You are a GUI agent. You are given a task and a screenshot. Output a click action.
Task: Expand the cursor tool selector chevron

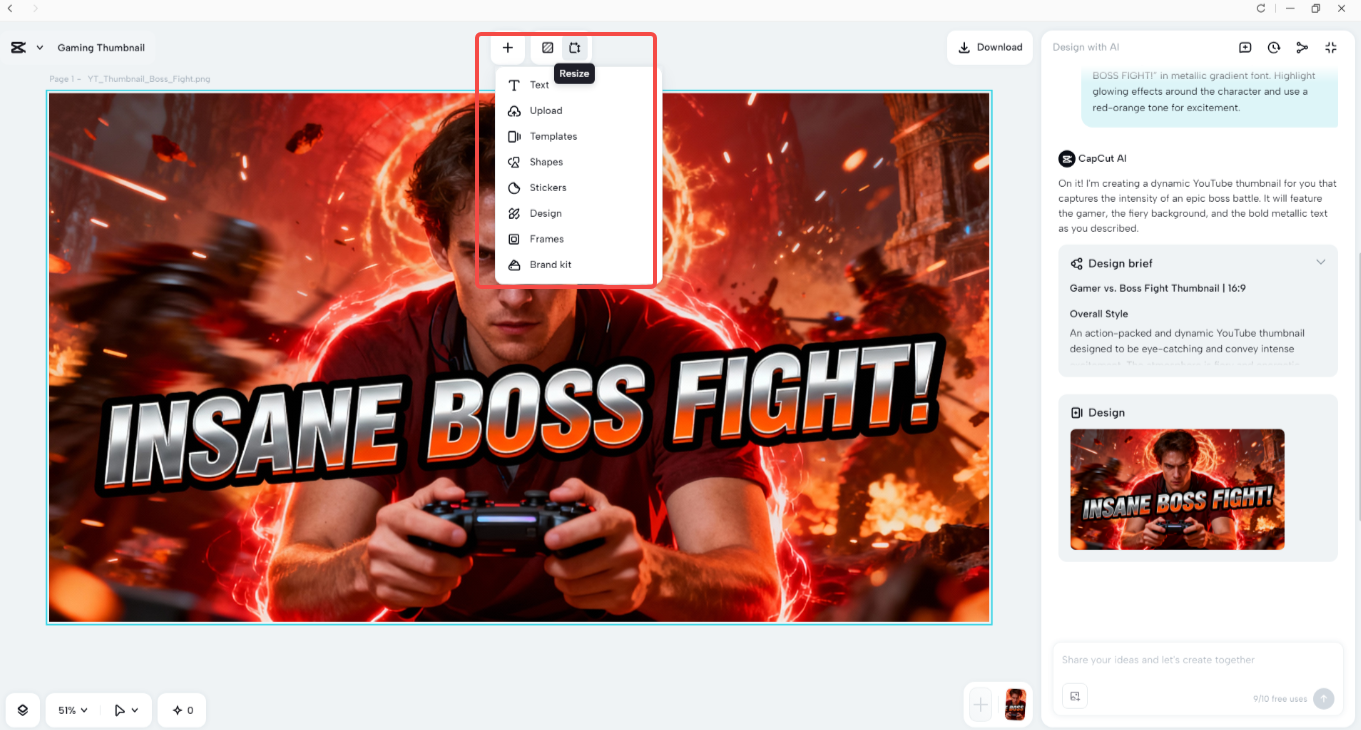tap(135, 710)
